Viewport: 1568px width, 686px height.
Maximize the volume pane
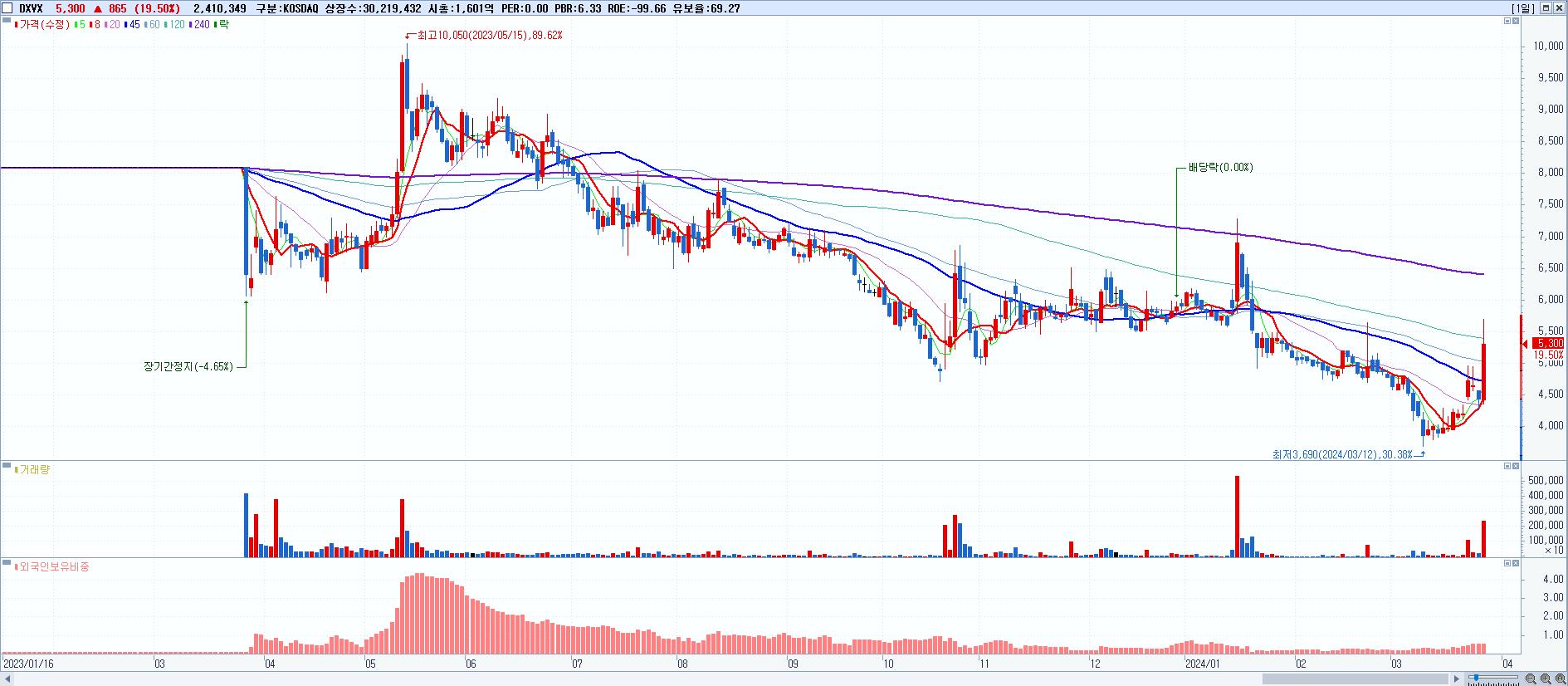point(1507,466)
